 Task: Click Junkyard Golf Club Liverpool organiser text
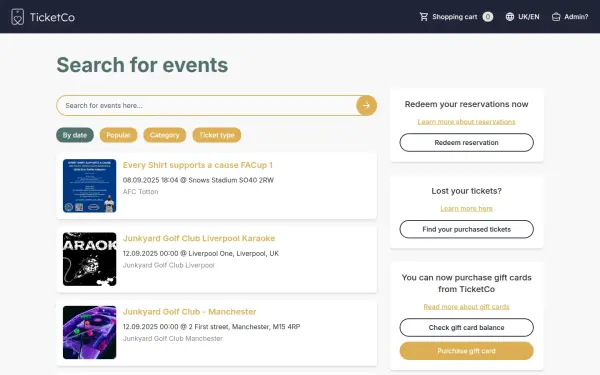pyautogui.click(x=168, y=265)
